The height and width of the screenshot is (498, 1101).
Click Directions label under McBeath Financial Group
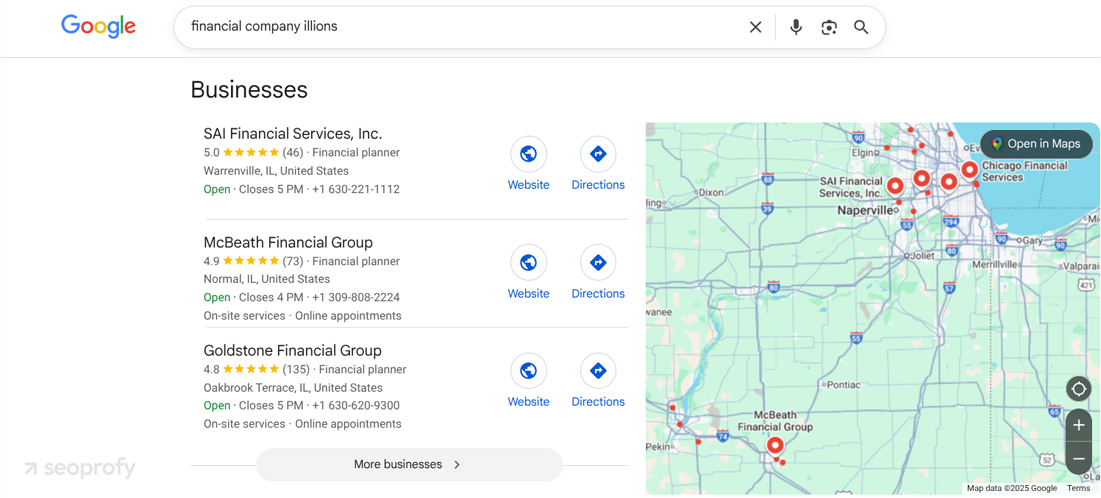[598, 293]
